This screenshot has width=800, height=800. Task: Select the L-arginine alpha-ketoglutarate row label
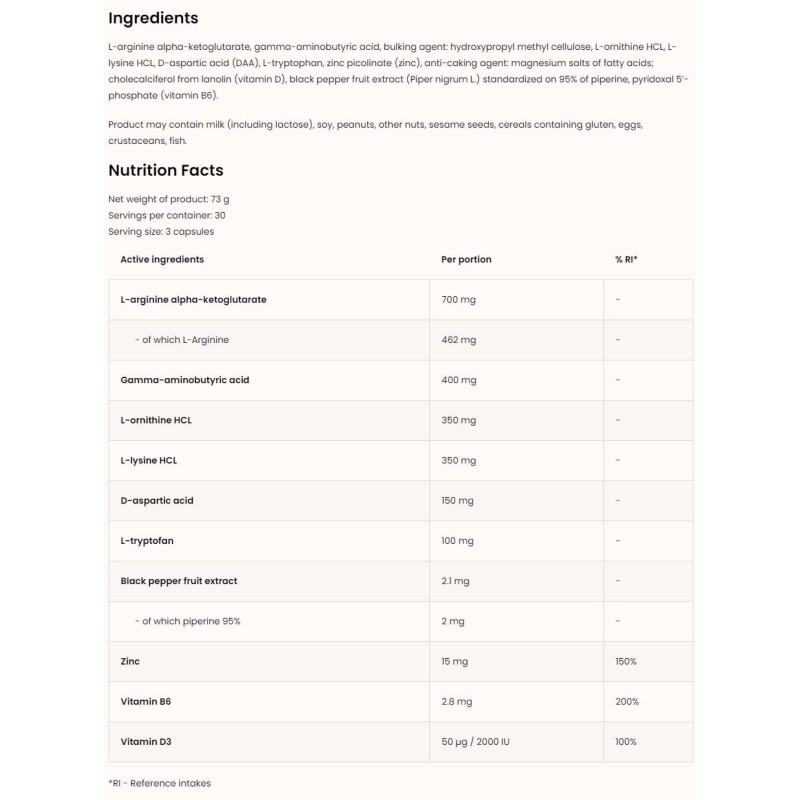(x=193, y=299)
